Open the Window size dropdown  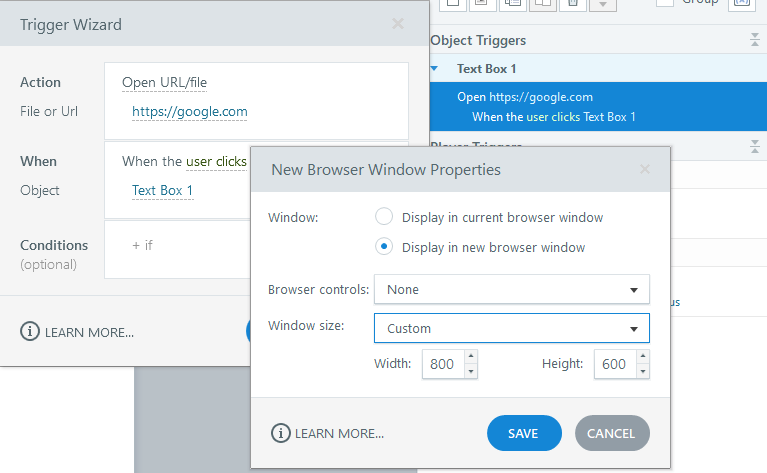(512, 328)
